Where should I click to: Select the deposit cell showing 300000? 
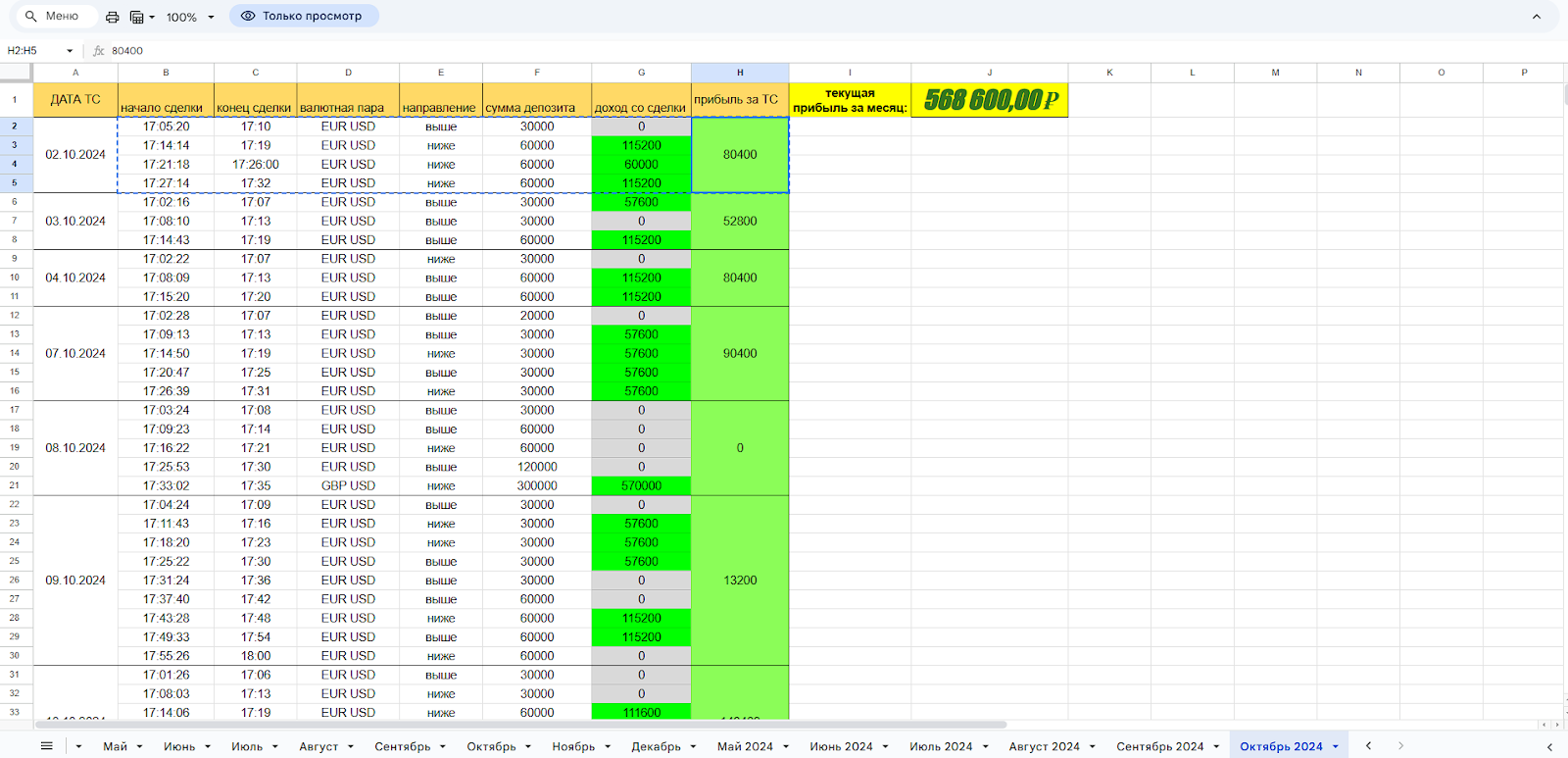537,485
